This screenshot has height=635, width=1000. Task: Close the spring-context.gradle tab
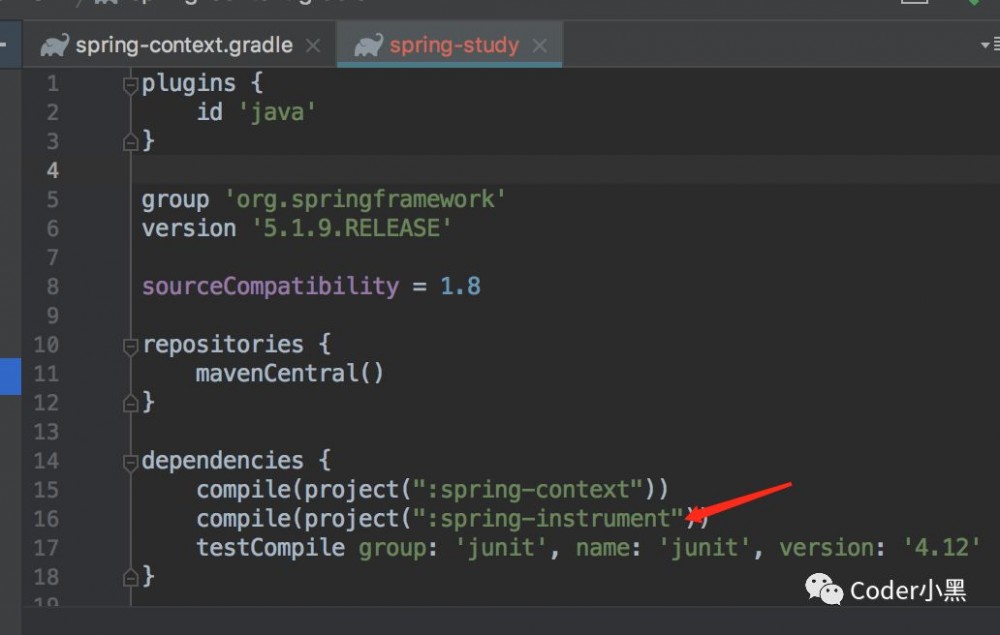[312, 46]
